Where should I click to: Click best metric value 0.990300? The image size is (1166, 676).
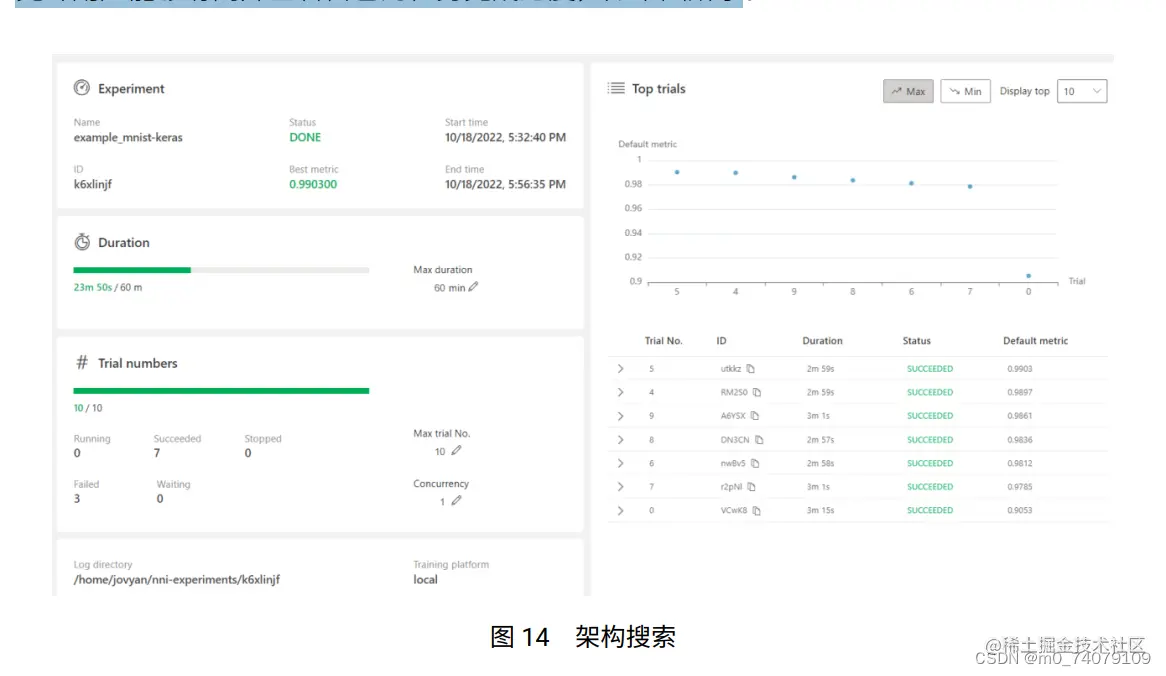click(x=313, y=184)
